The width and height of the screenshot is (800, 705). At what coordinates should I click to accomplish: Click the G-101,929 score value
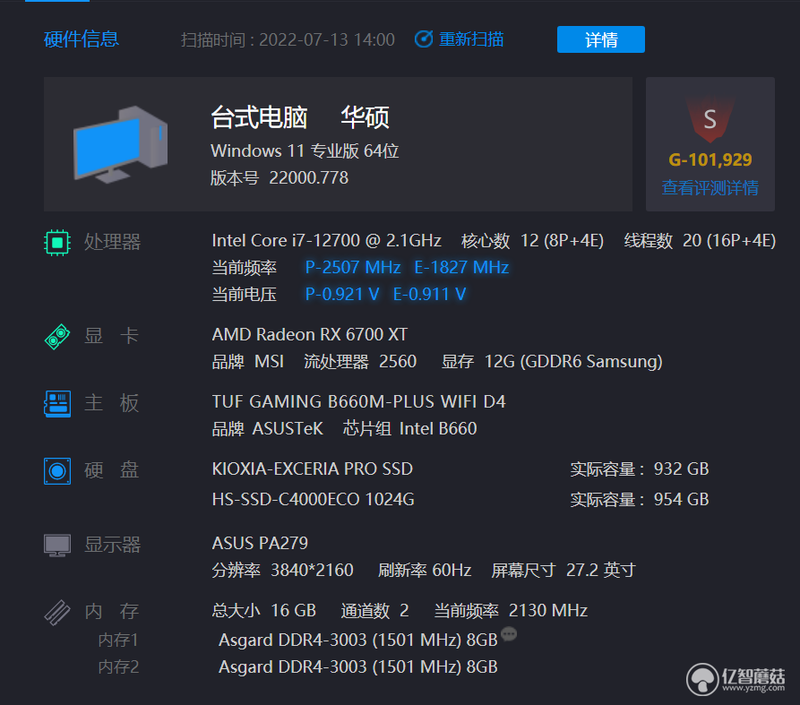[x=710, y=160]
